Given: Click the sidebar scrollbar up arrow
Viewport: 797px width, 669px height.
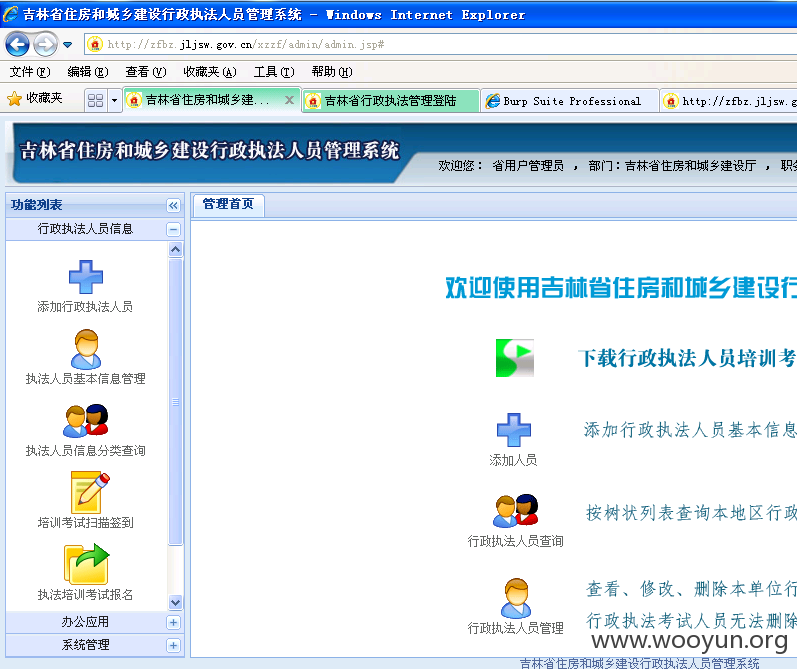Looking at the screenshot, I should [x=175, y=249].
